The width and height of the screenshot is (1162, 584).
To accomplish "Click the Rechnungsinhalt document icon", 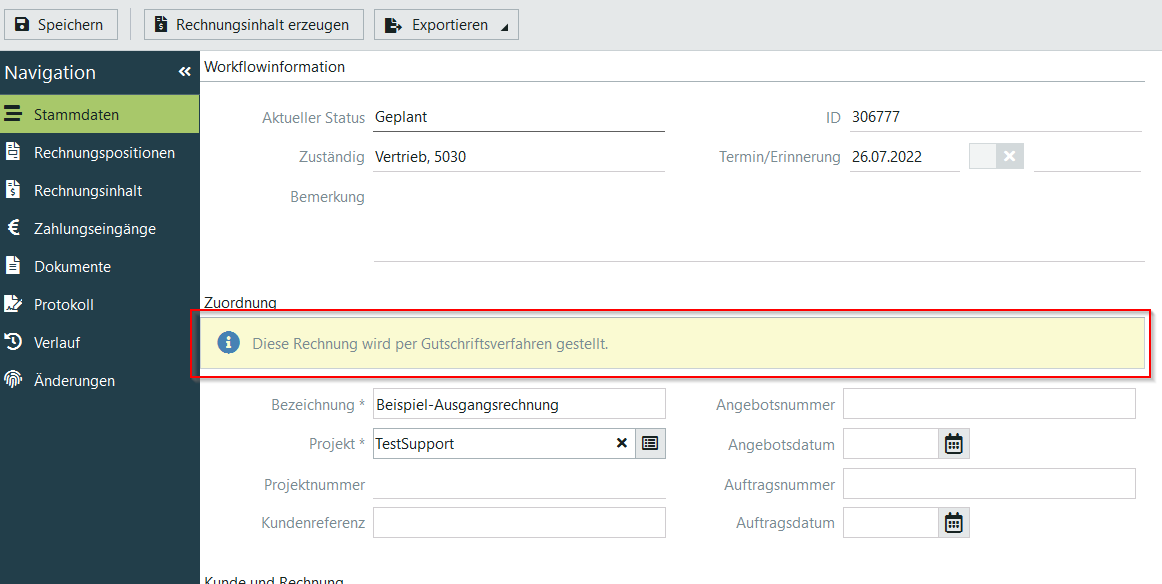I will click(x=13, y=191).
